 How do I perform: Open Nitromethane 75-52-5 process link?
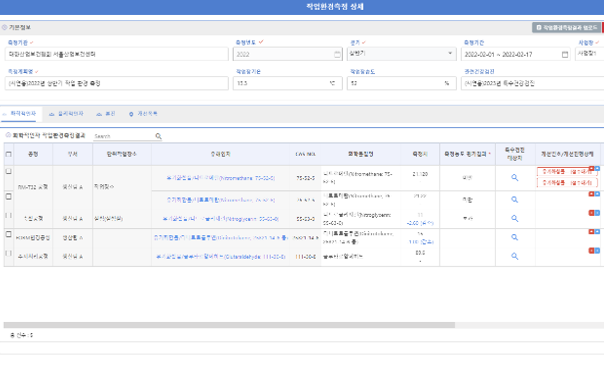[221, 178]
